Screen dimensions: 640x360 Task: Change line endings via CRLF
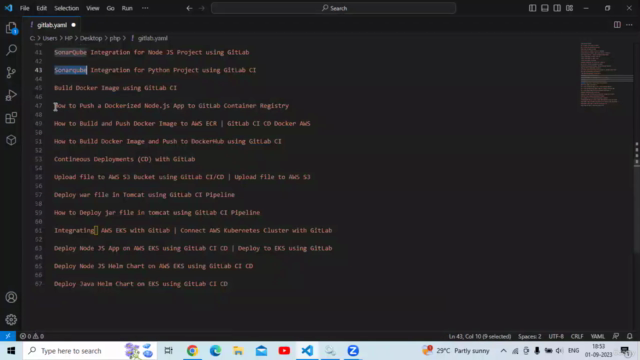click(x=577, y=336)
